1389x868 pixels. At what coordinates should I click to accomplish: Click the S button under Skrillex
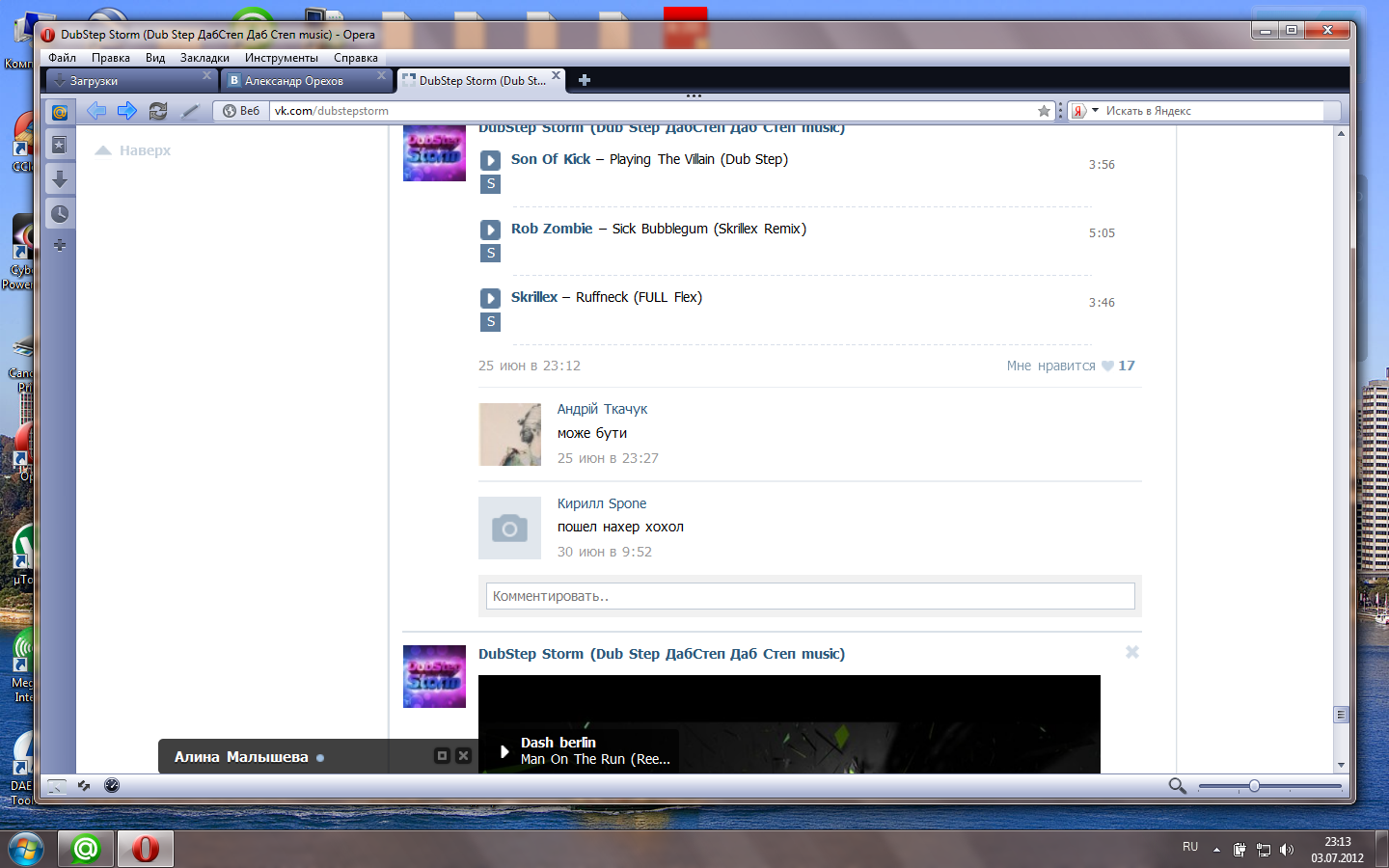490,321
